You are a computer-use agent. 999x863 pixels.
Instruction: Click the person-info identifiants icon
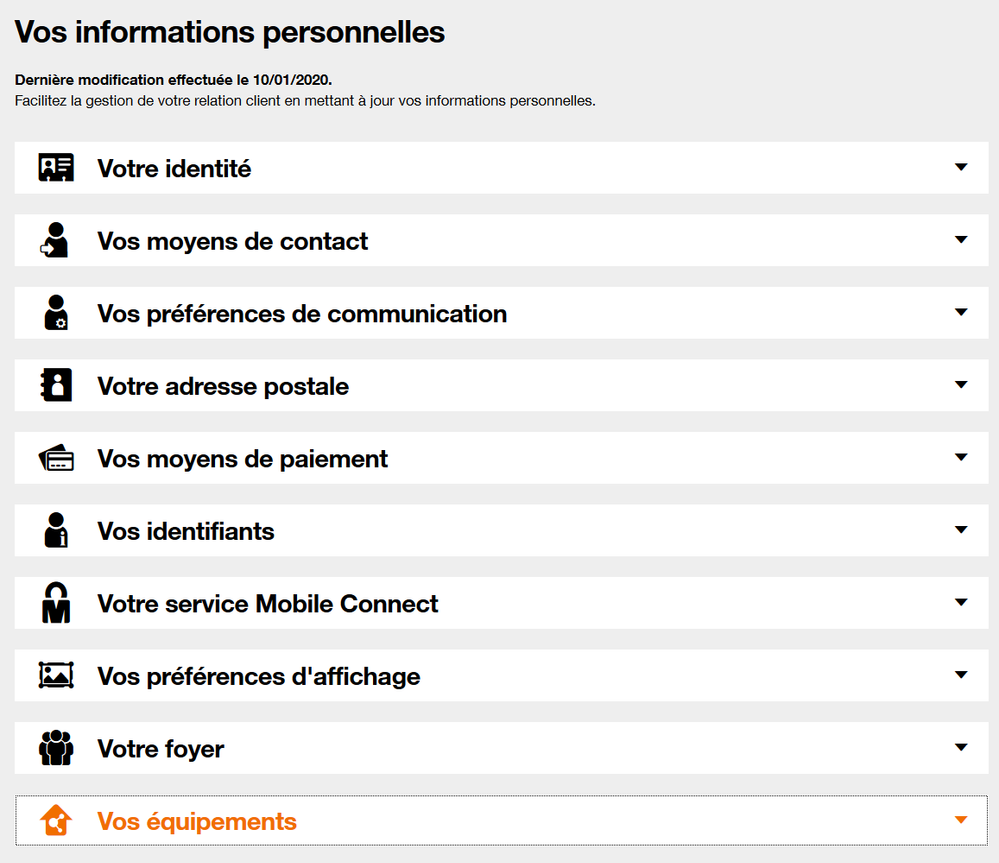pos(56,531)
